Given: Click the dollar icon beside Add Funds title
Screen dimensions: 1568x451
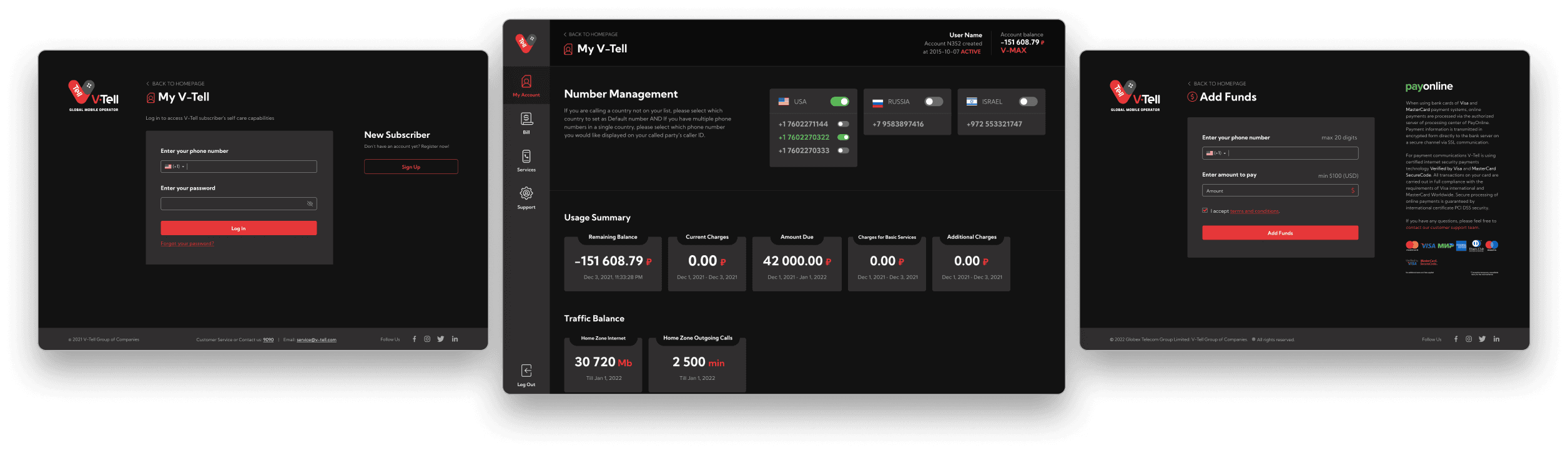Looking at the screenshot, I should click(1192, 97).
